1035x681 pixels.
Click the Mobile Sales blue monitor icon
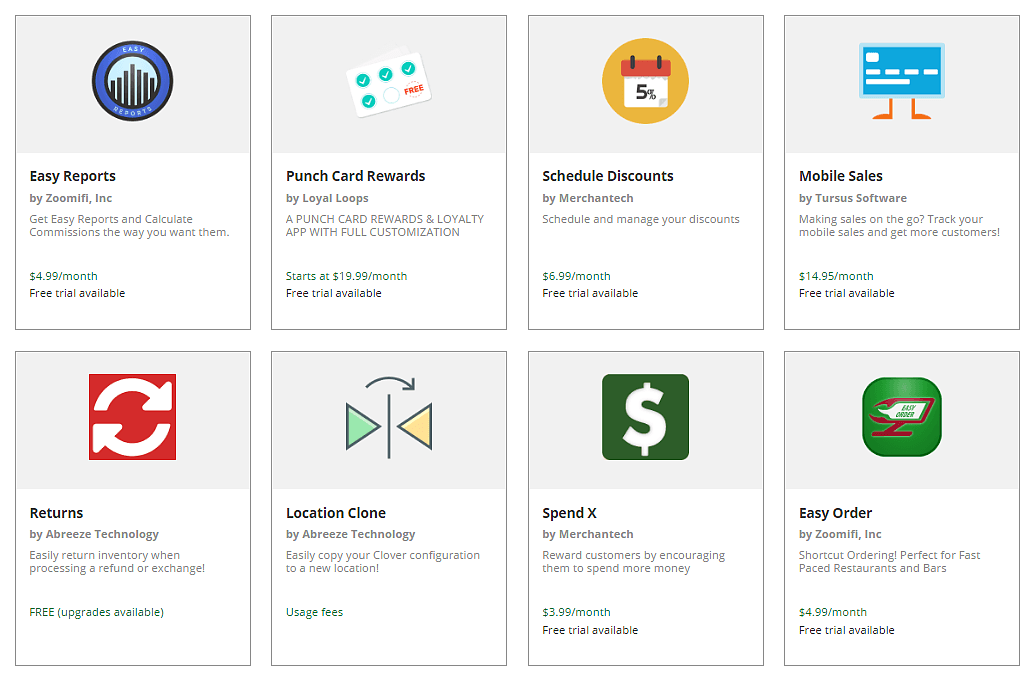(x=902, y=81)
